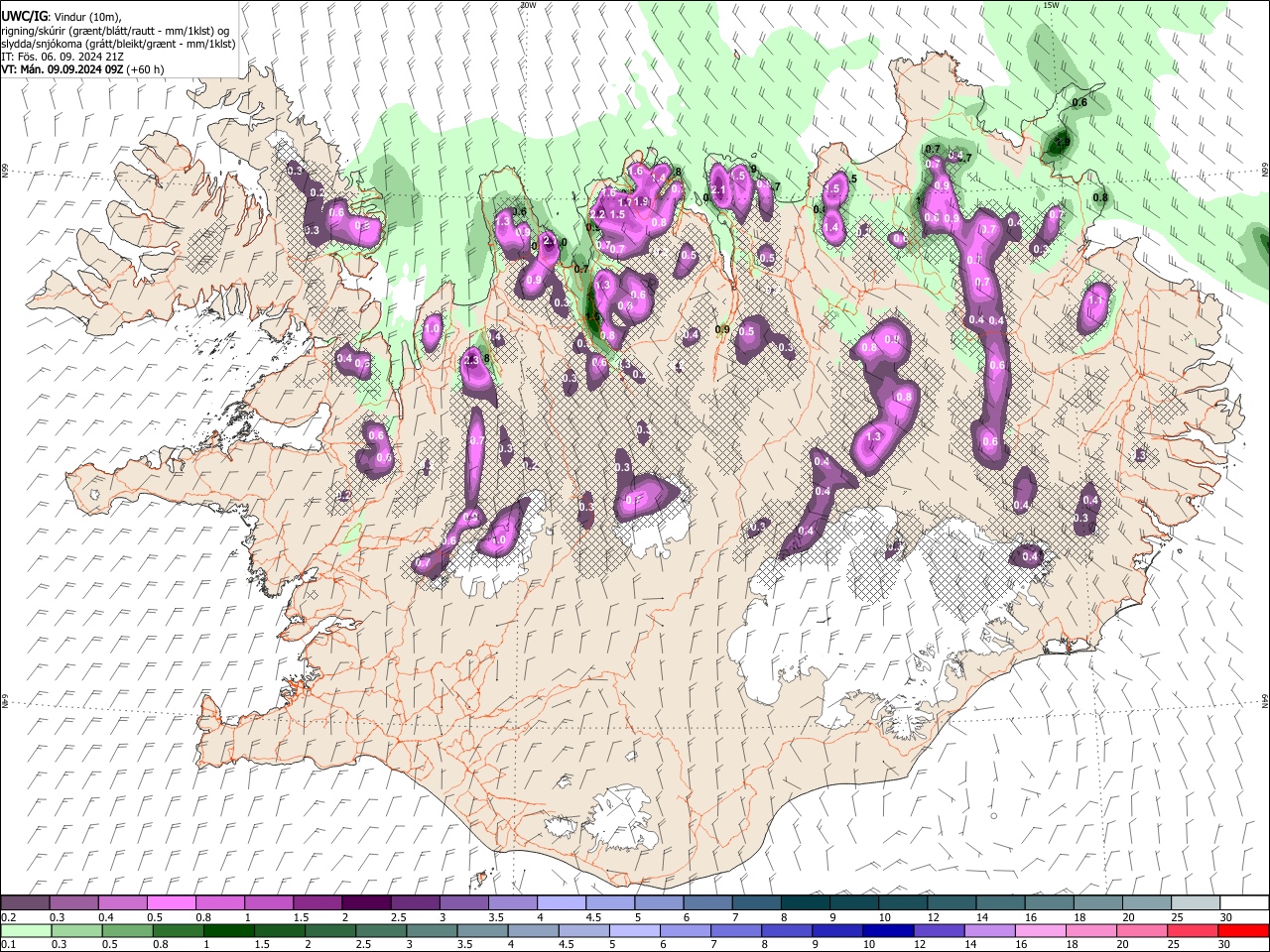The image size is (1270, 952).
Task: Click the 'UWC/IG' title text
Action: (x=23, y=16)
